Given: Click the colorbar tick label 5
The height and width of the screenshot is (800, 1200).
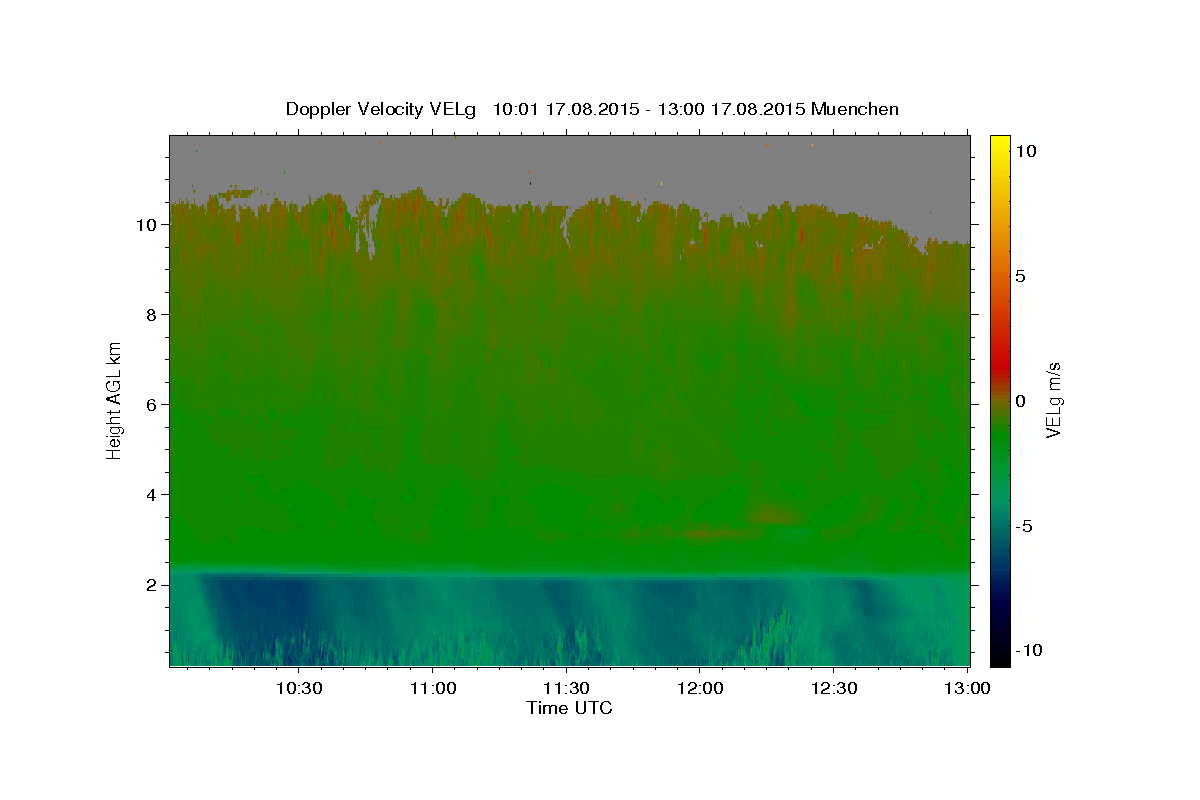Looking at the screenshot, I should pos(1020,276).
